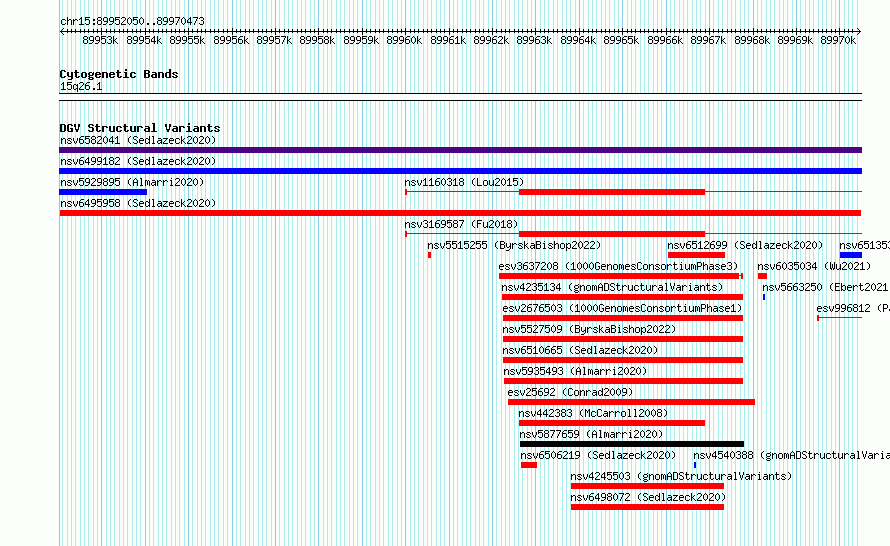The image size is (890, 546).
Task: Select the short red nsv6506219 bar
Action: [529, 465]
